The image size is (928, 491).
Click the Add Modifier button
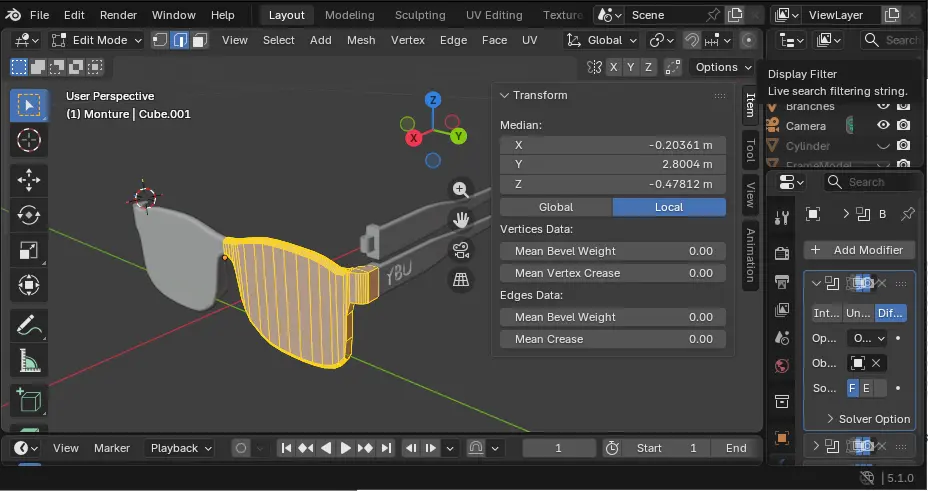point(858,250)
